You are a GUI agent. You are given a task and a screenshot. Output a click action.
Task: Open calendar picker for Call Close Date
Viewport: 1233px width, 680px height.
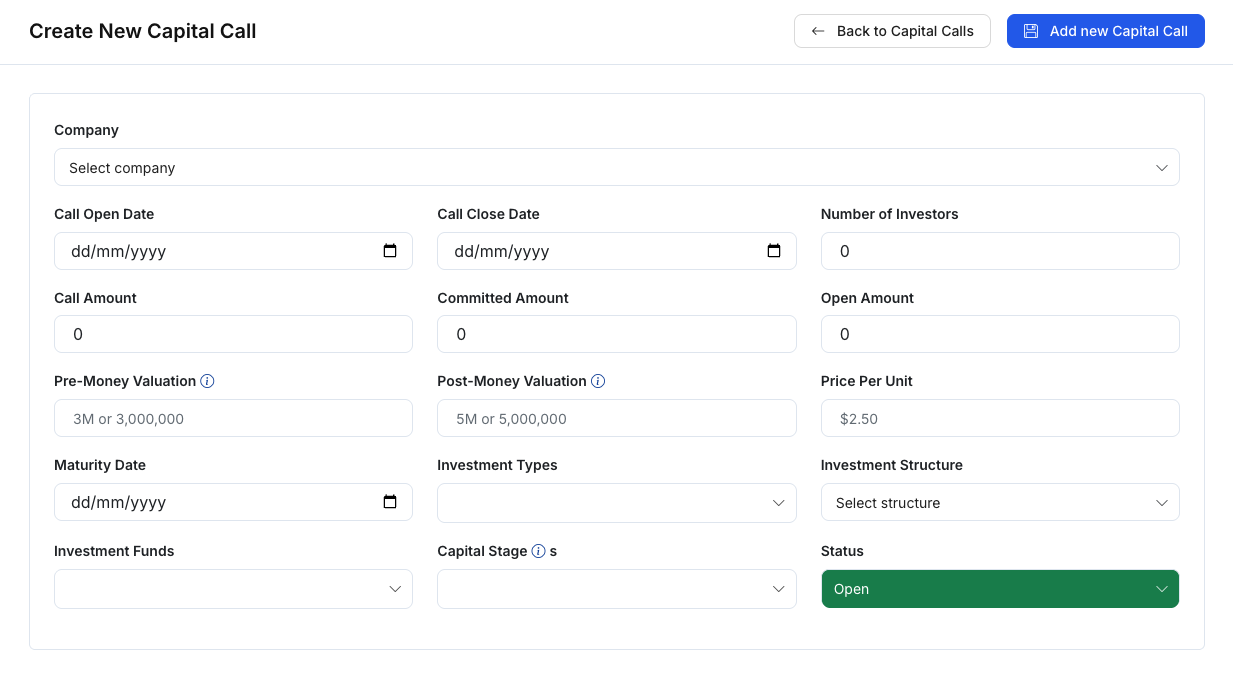point(773,251)
